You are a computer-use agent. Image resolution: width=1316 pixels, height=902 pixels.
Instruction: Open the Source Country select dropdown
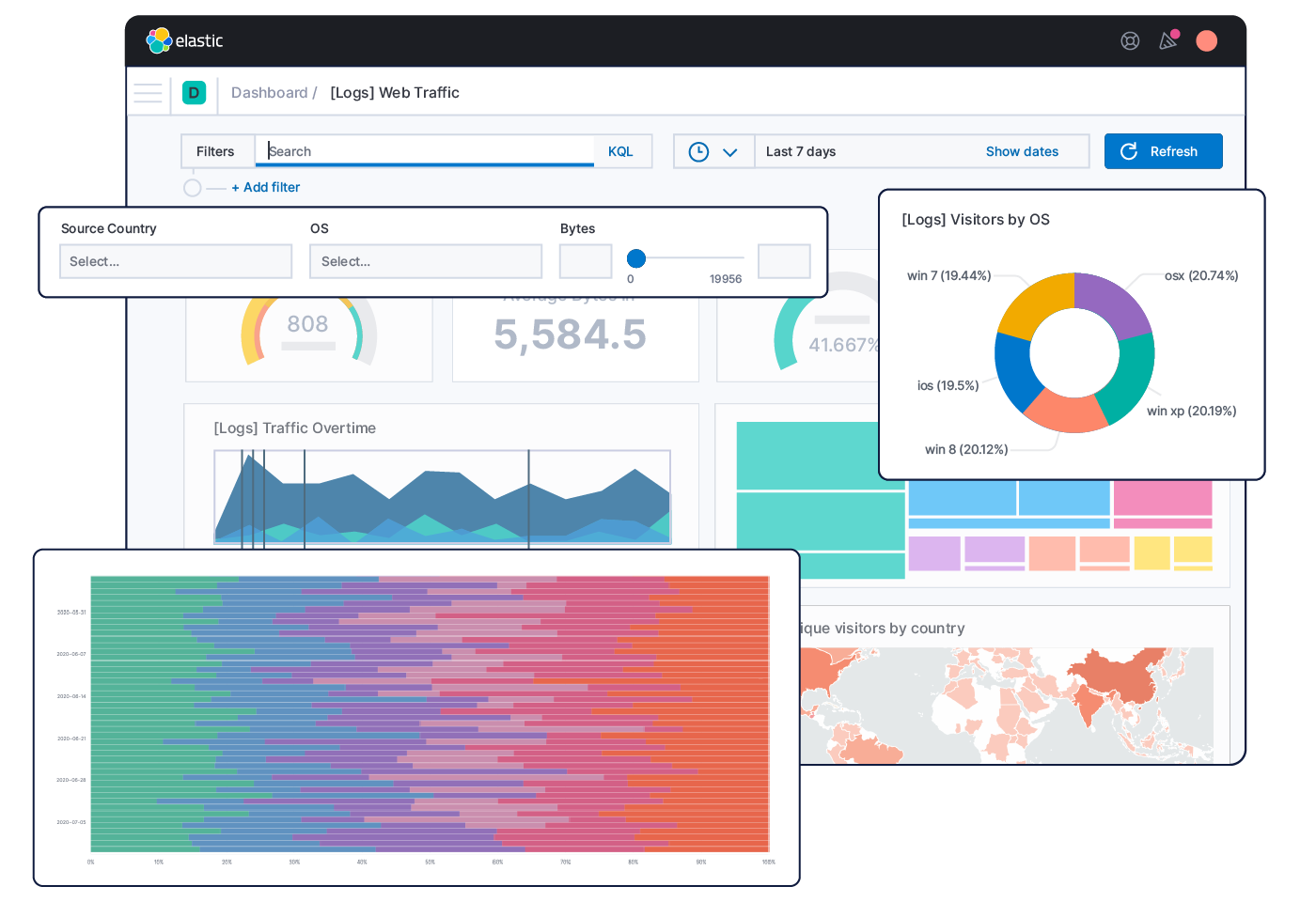tap(176, 261)
